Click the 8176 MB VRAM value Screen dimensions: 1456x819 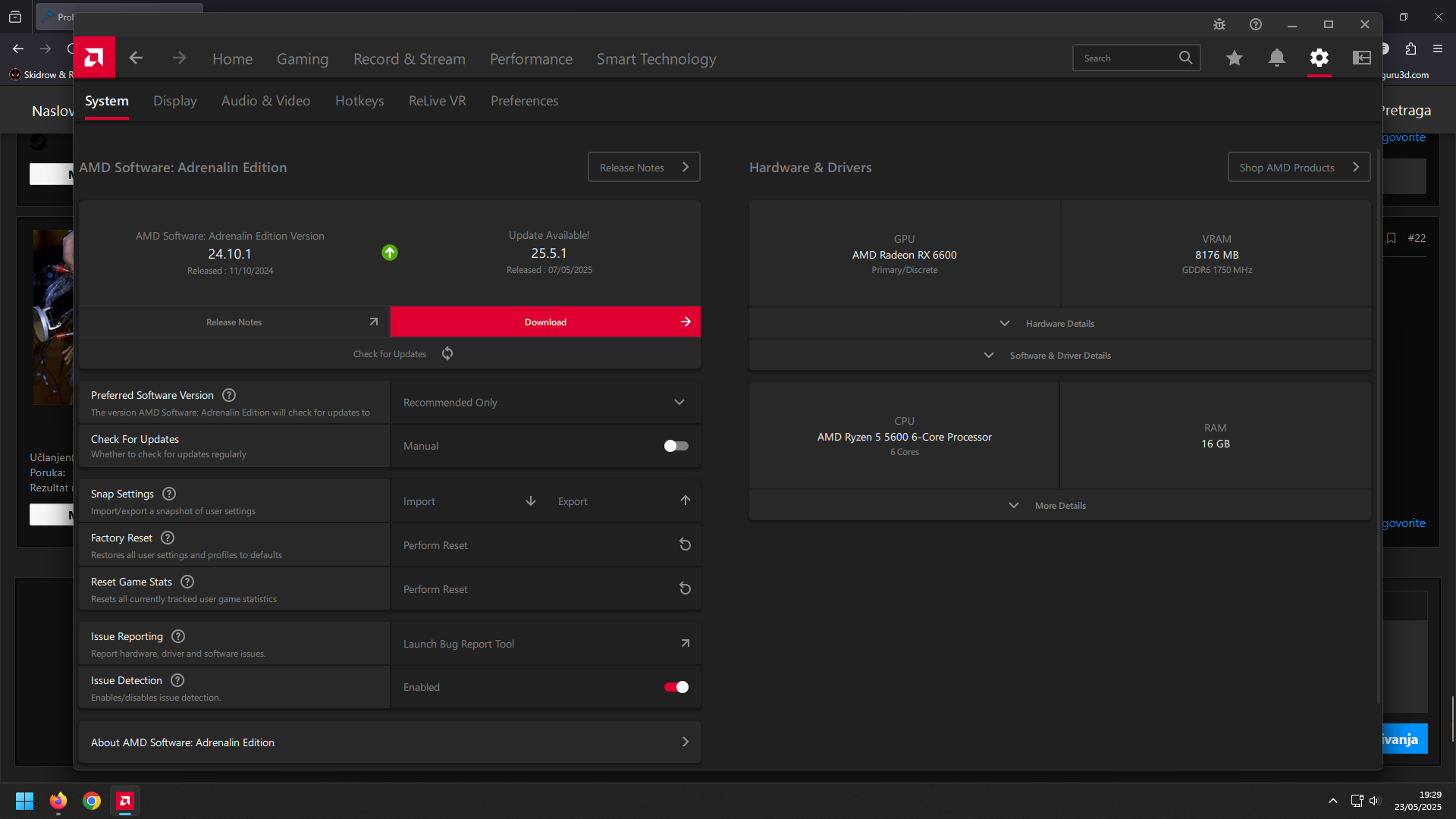1216,255
